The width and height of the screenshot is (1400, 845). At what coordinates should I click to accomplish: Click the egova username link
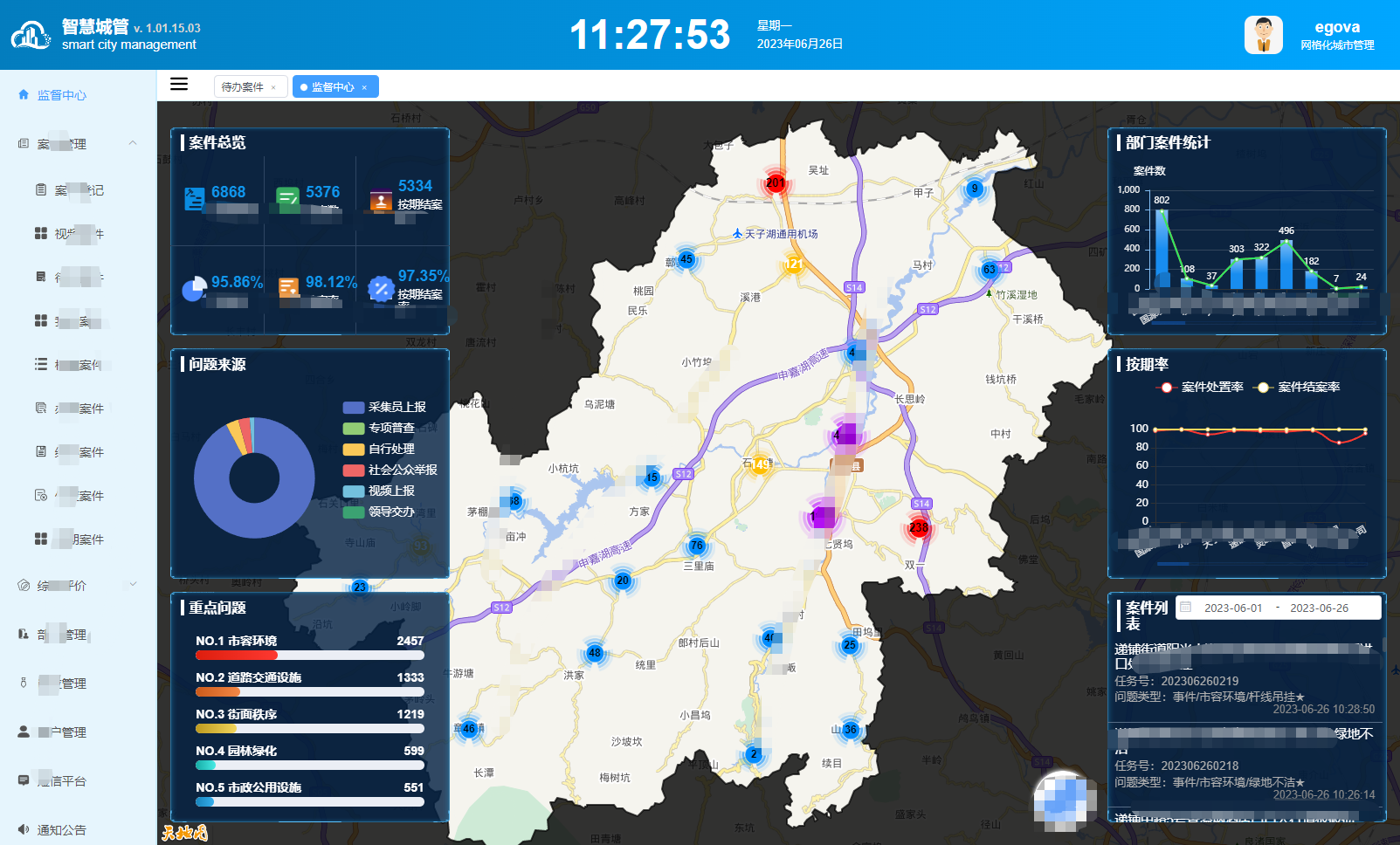pyautogui.click(x=1337, y=27)
